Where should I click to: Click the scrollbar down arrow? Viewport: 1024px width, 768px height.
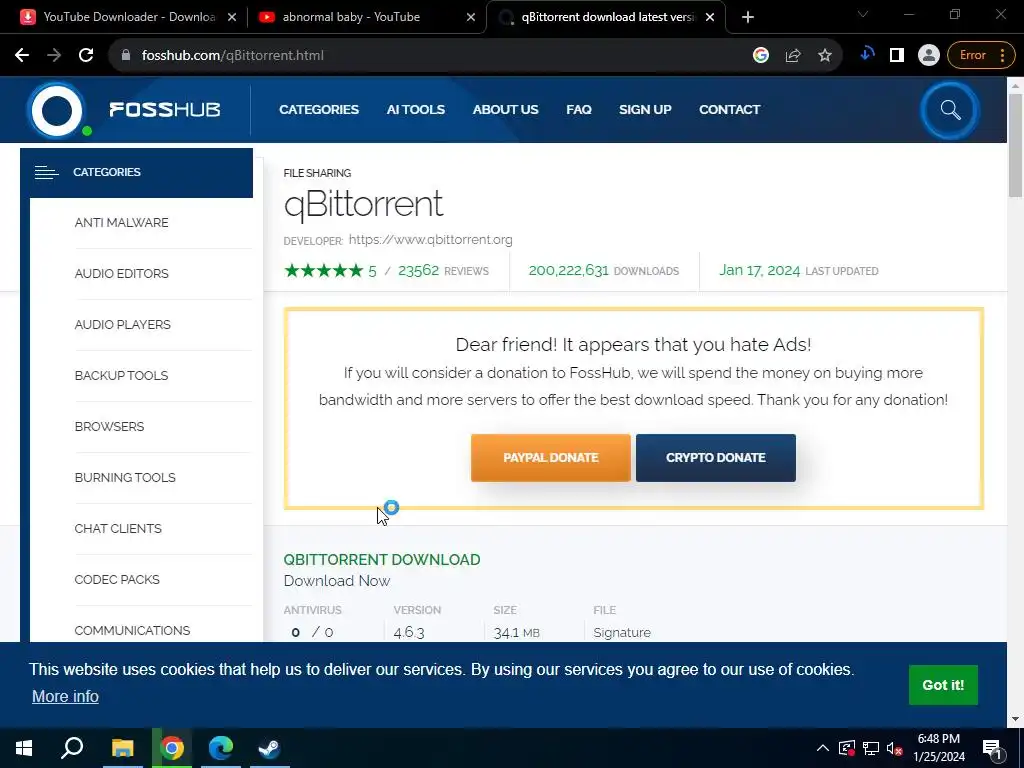pos(1015,719)
